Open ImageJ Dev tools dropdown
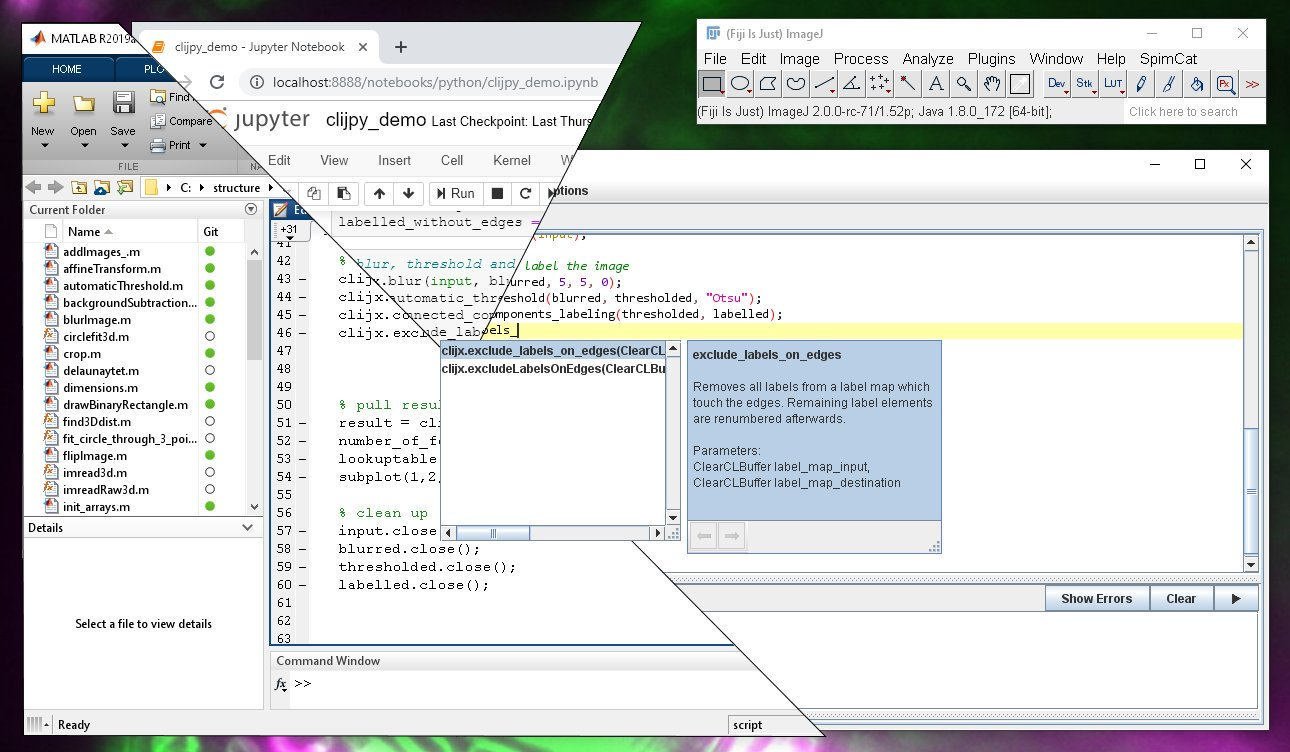The height and width of the screenshot is (752, 1290). 1058,84
